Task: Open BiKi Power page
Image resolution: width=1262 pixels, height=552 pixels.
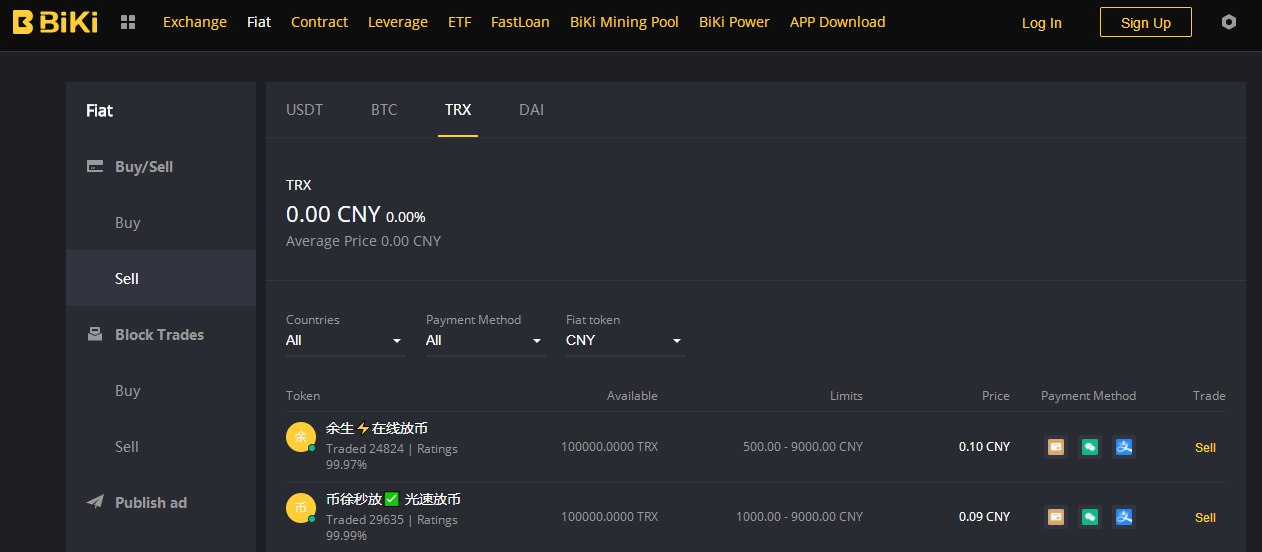Action: [734, 22]
